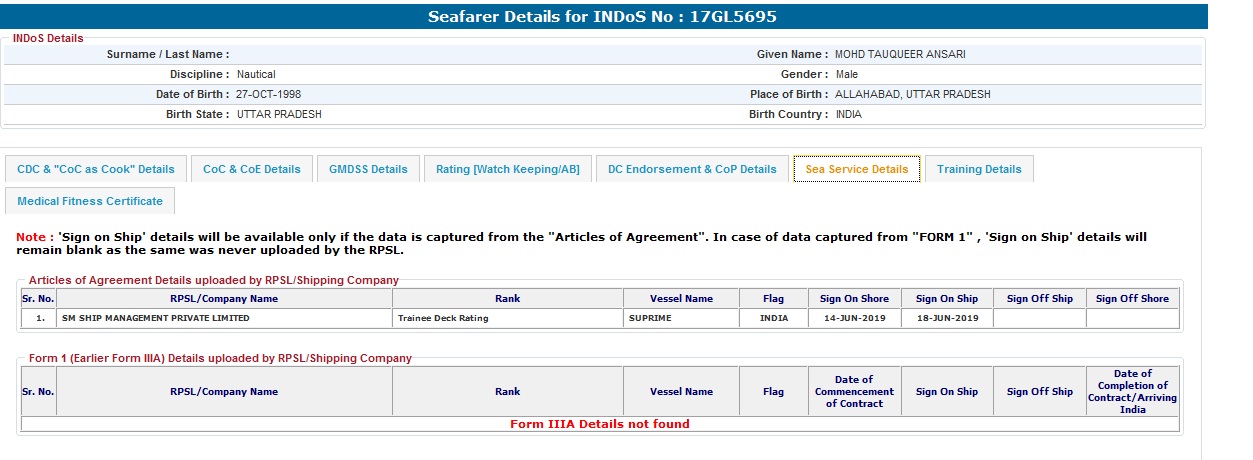The image size is (1253, 460).
Task: Click the 18-JUN-2019 sign on ship date
Action: [947, 319]
